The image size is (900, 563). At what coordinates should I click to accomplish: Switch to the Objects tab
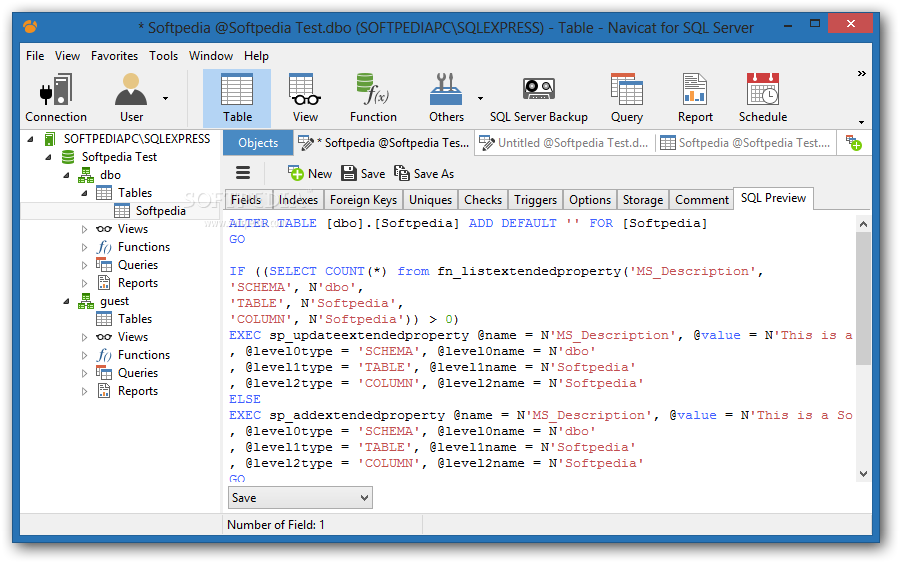click(258, 143)
